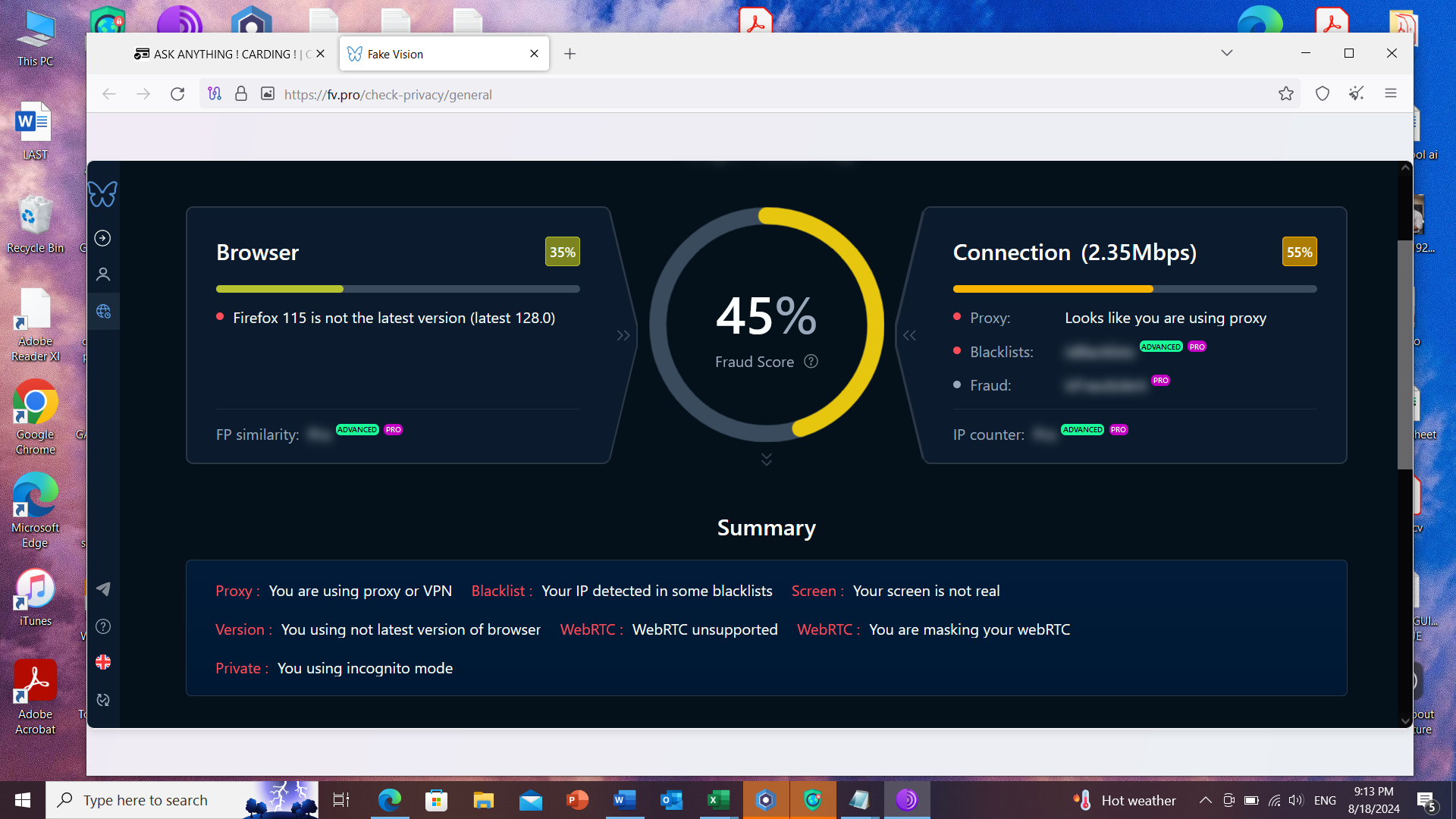1456x819 pixels.
Task: Open the list all tabs dropdown
Action: point(1226,53)
